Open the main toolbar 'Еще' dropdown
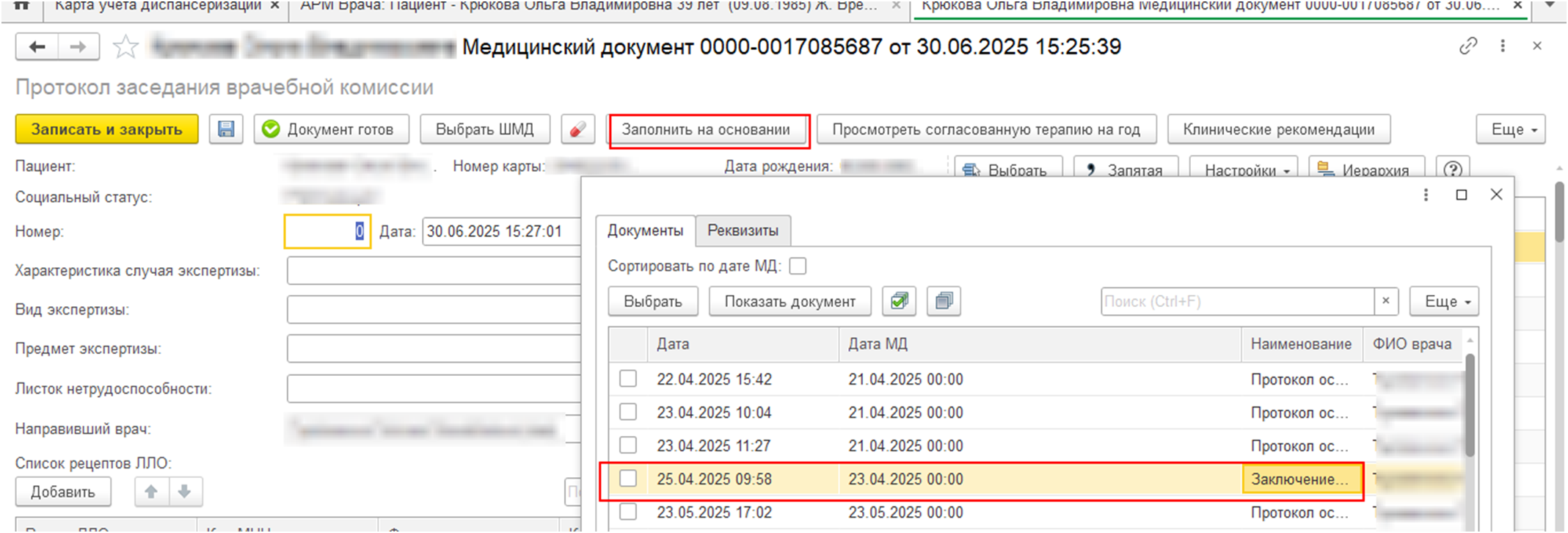The height and width of the screenshot is (533, 1568). pos(1510,129)
